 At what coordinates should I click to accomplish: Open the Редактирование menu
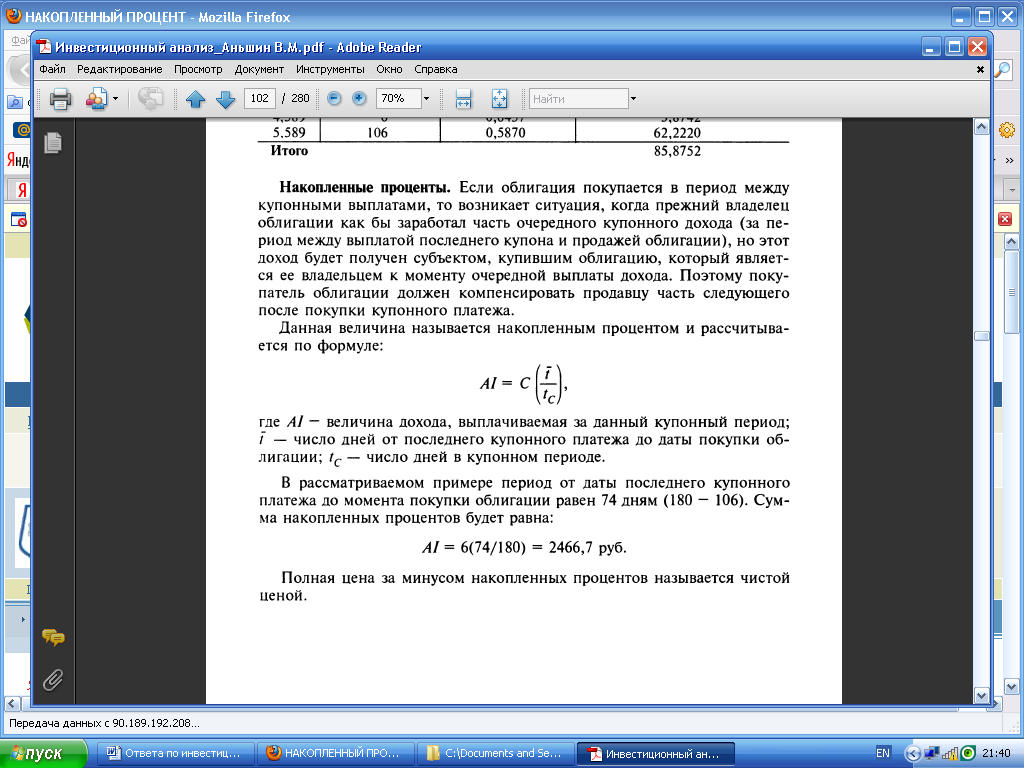click(x=120, y=69)
